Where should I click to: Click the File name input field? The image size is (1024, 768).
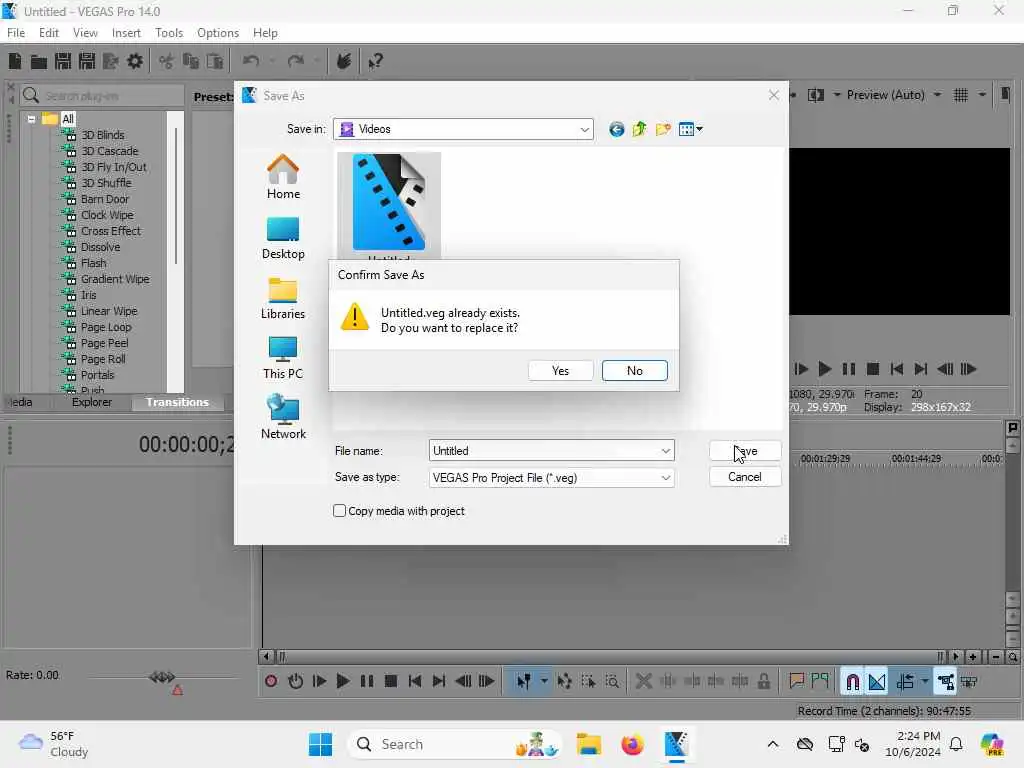(x=543, y=451)
